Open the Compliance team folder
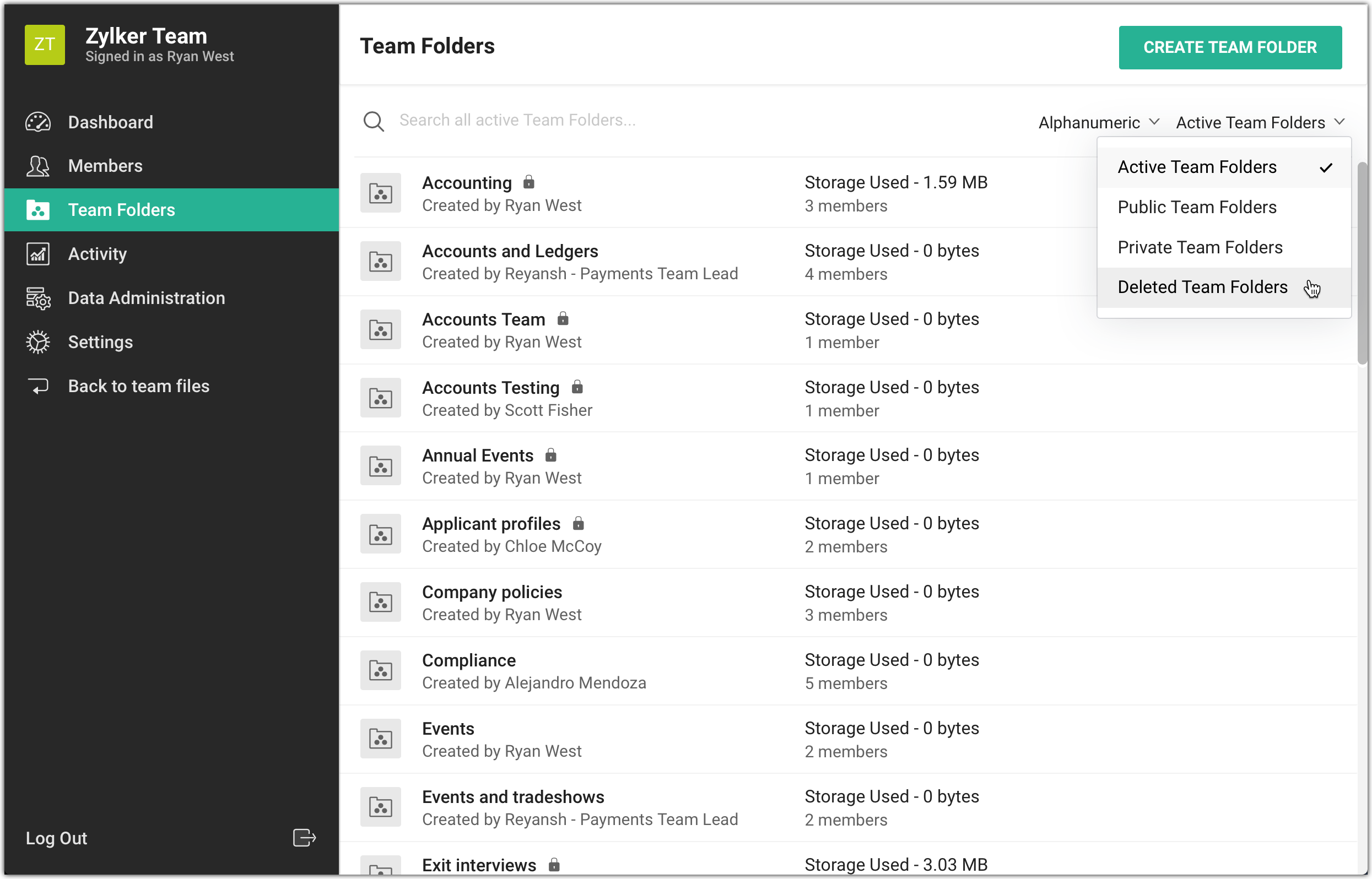1372x879 pixels. 468,660
